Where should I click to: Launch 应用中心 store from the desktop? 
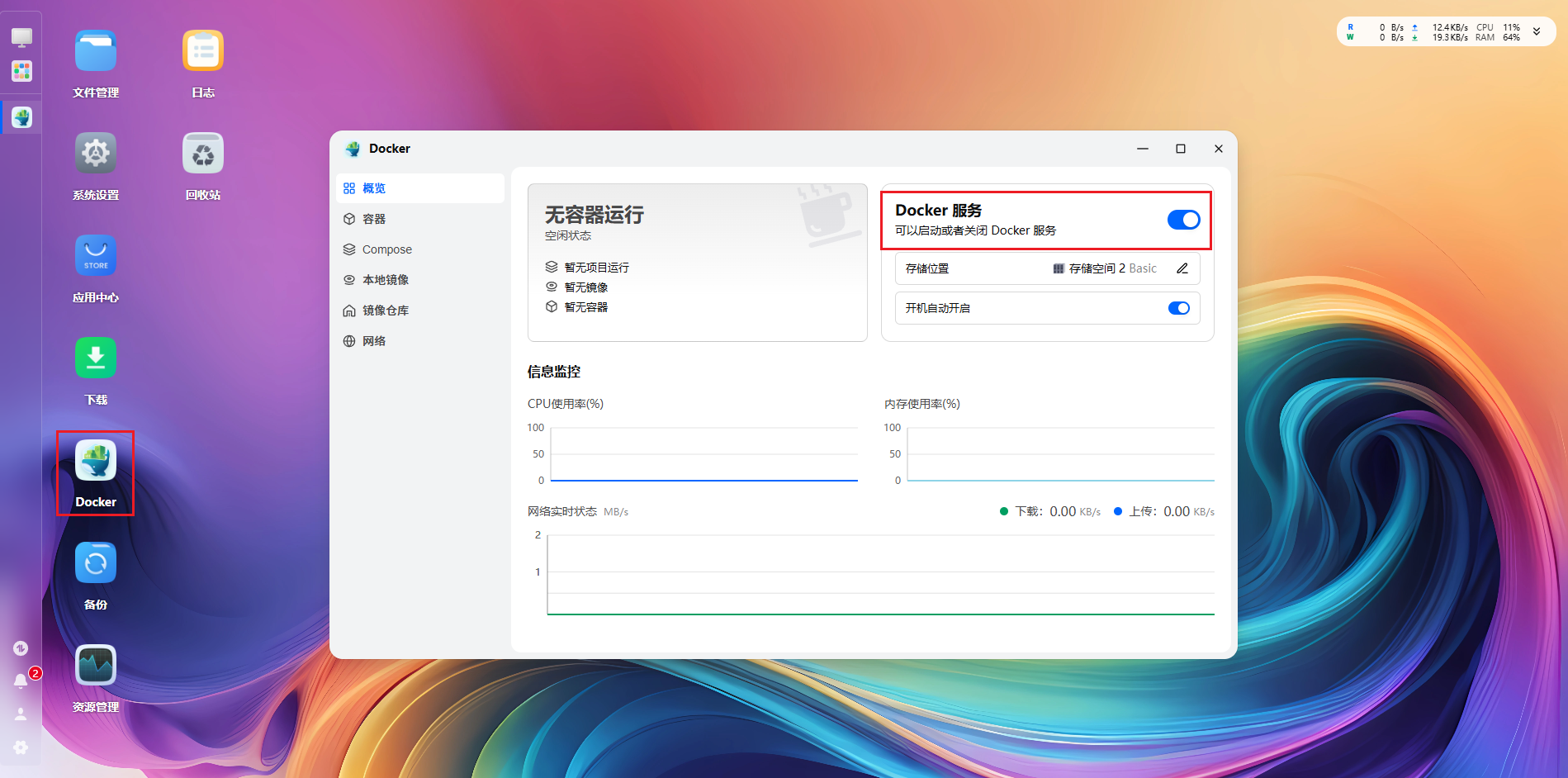pyautogui.click(x=96, y=256)
